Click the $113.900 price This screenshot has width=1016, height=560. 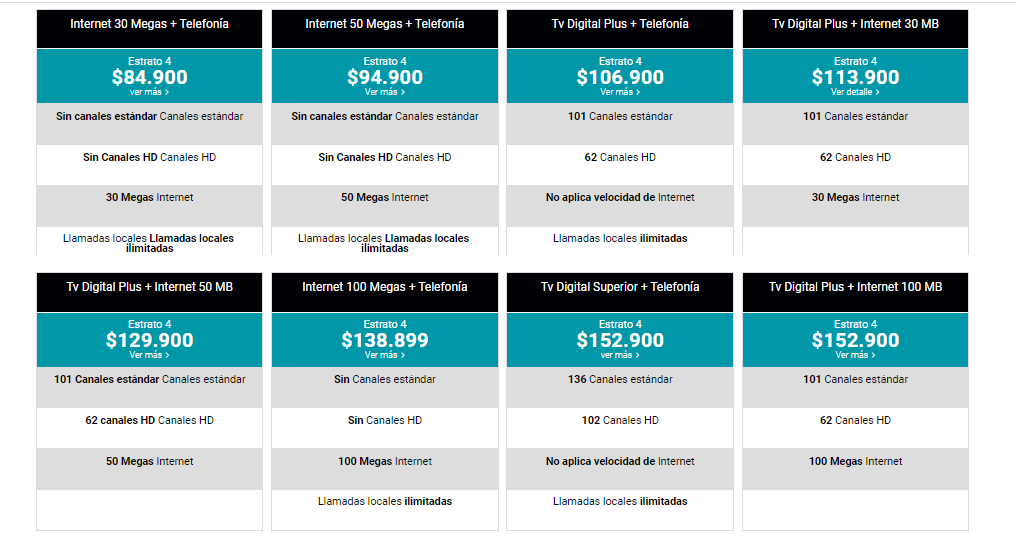(855, 77)
